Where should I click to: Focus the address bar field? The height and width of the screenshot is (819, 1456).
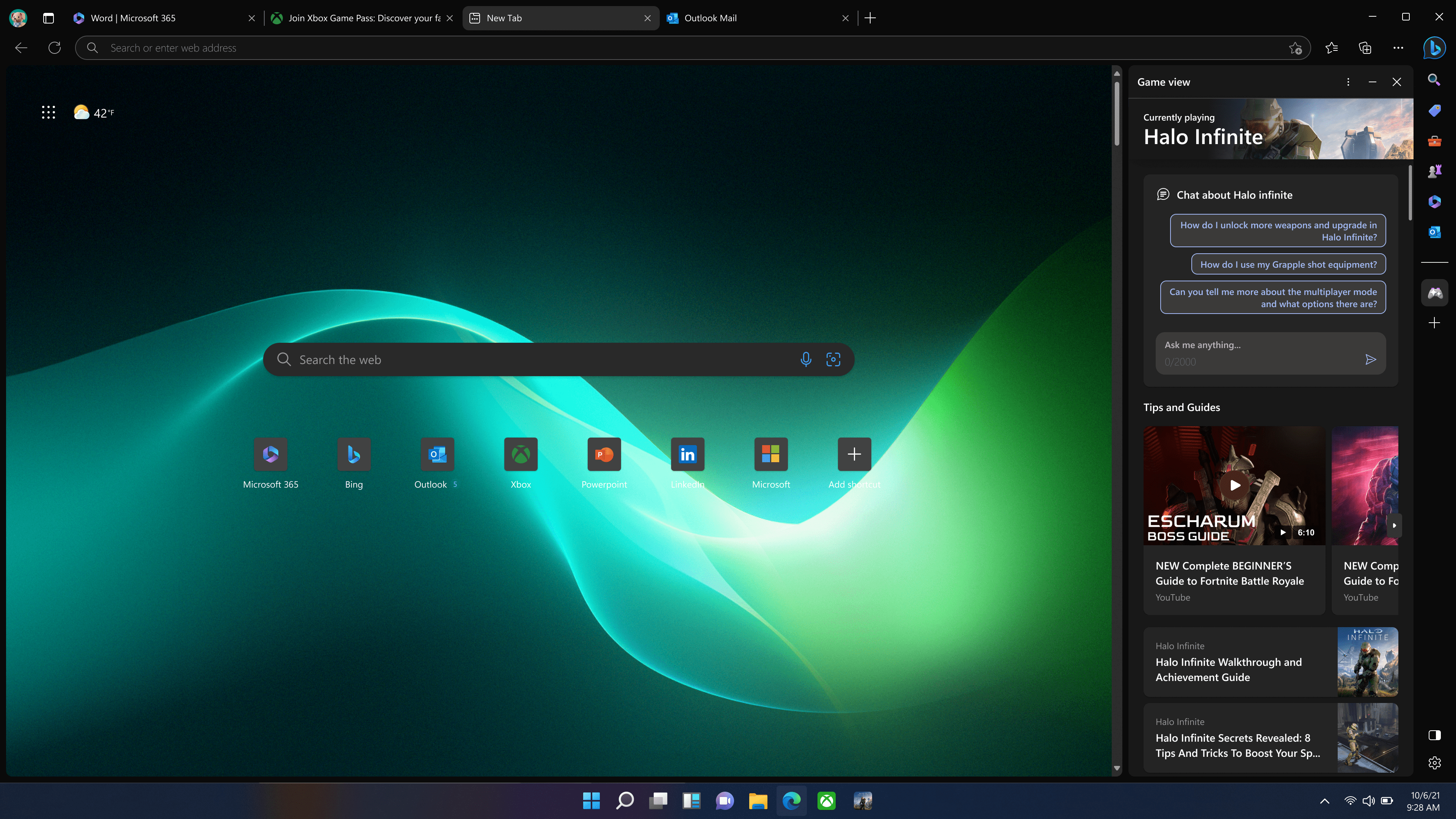692,48
